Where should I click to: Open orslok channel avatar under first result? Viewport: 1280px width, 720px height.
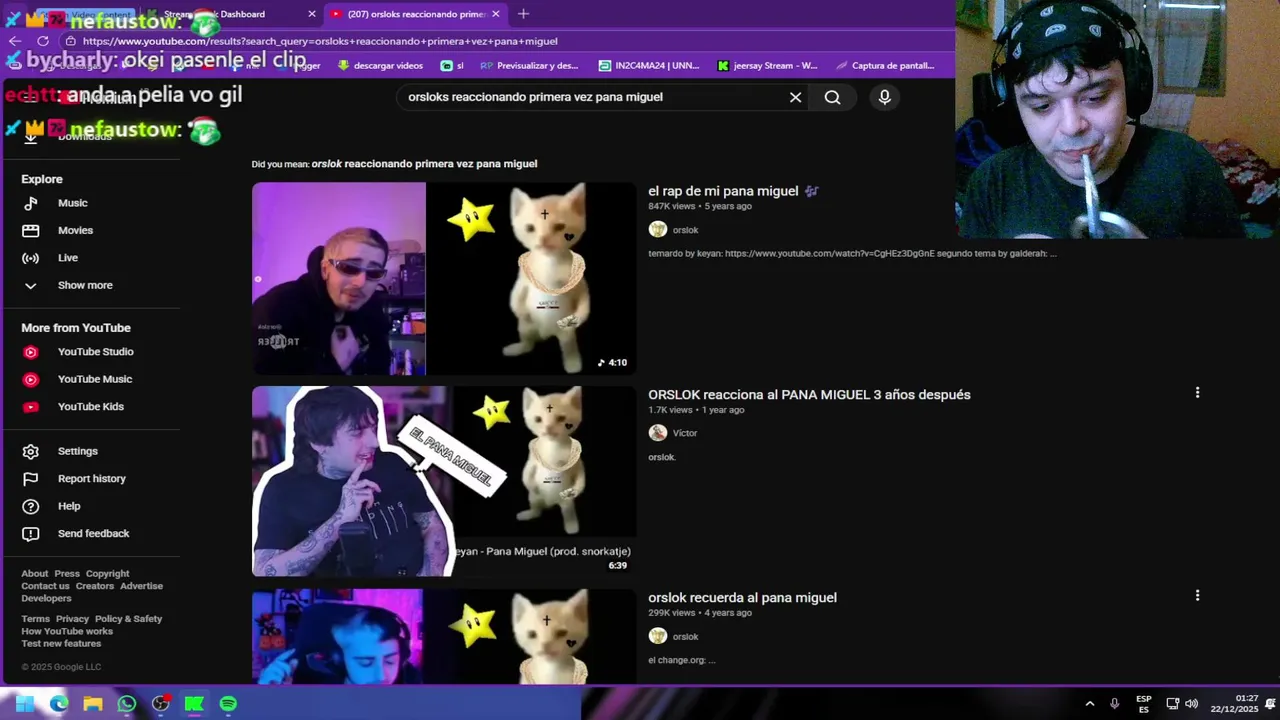click(657, 230)
